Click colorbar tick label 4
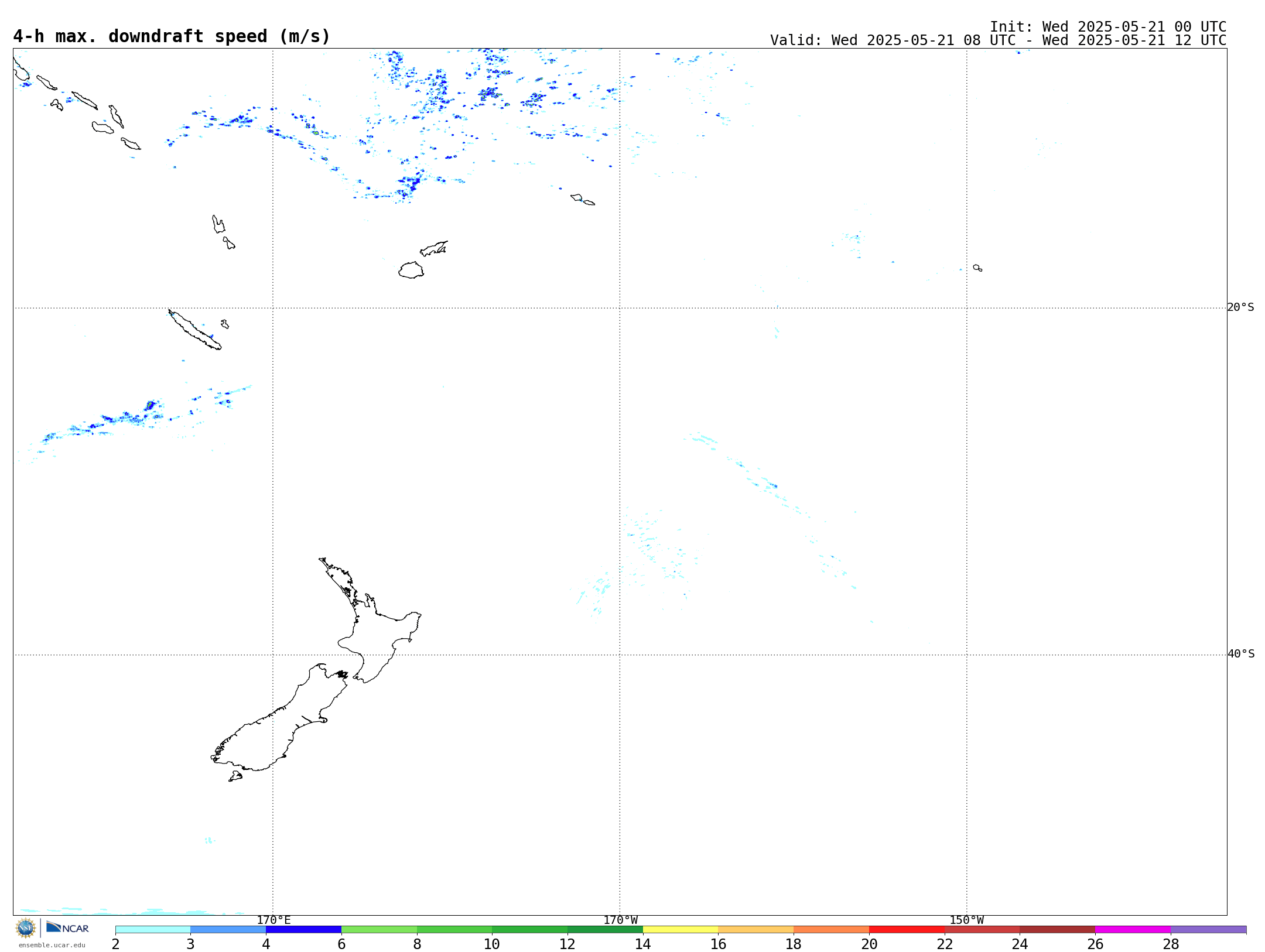 [266, 944]
